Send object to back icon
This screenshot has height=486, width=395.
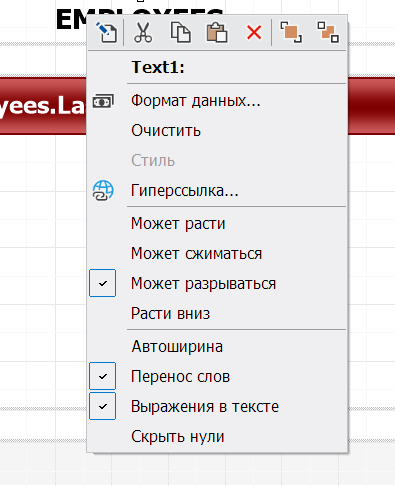pyautogui.click(x=328, y=32)
